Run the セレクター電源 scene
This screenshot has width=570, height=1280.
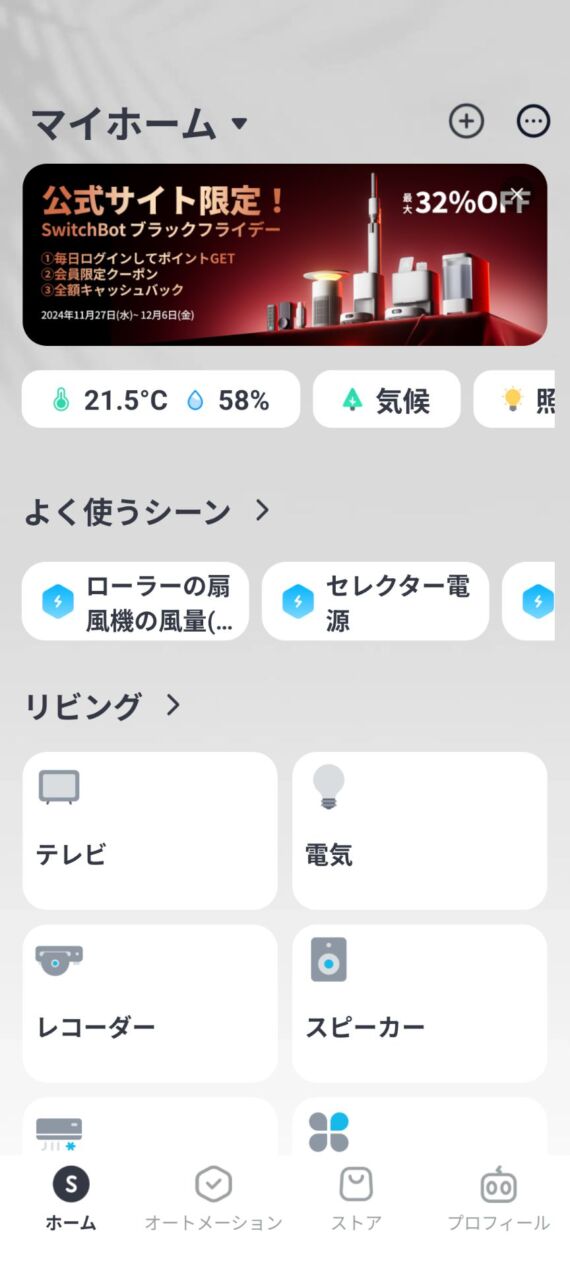(376, 602)
